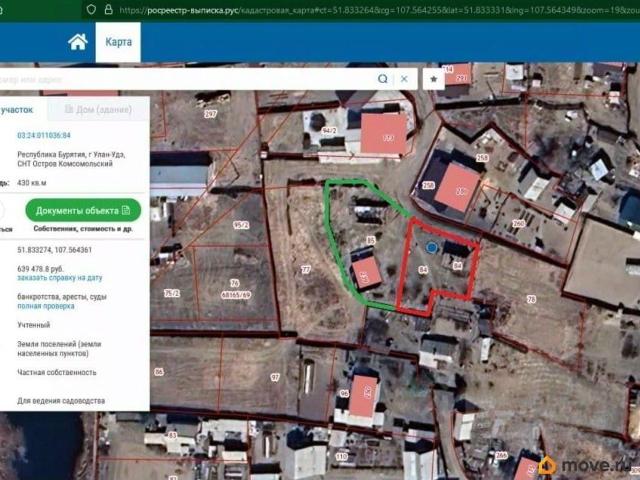The width and height of the screenshot is (640, 480).
Task: Go to the home page icon
Action: [78, 42]
